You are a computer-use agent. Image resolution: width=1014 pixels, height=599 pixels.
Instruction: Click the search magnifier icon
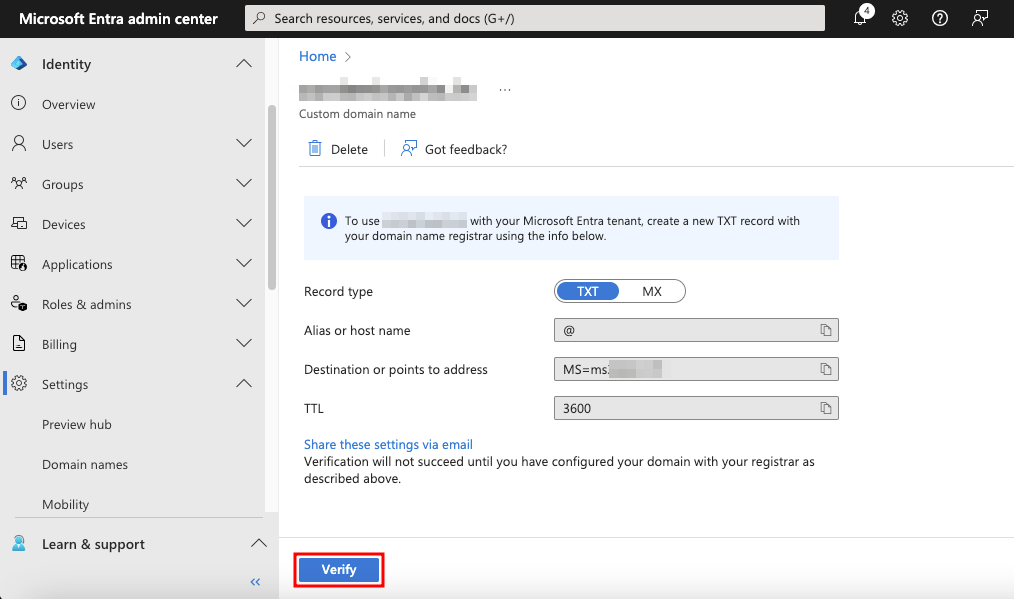click(259, 18)
